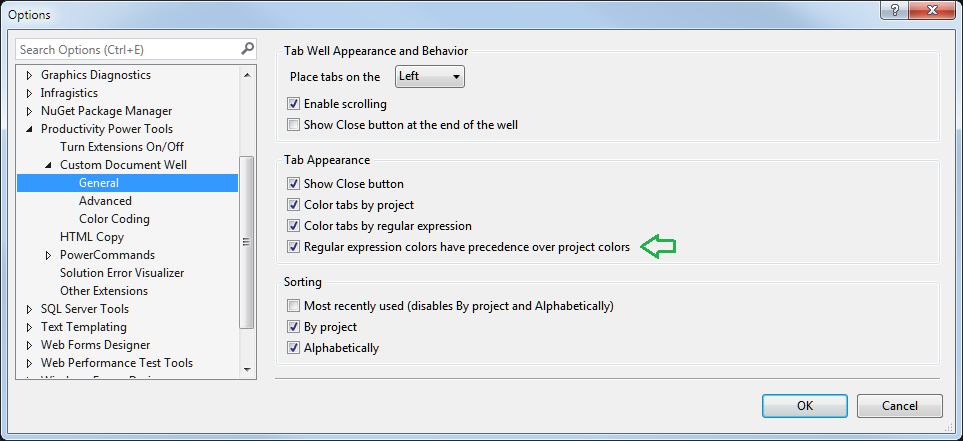This screenshot has height=441, width=963.
Task: Click in the Search Options field
Action: pyautogui.click(x=125, y=49)
